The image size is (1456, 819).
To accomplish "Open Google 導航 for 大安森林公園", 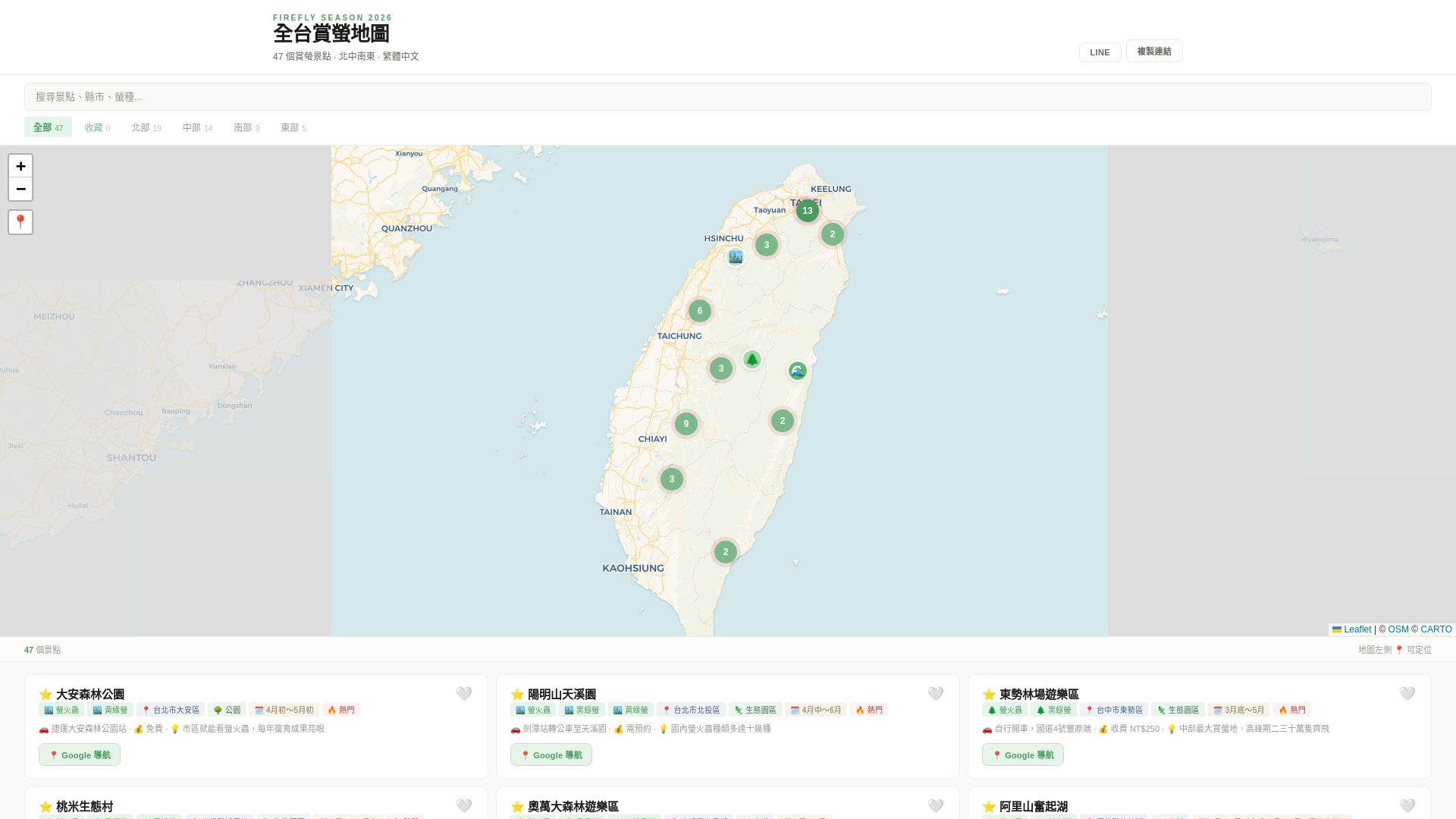I will (80, 755).
